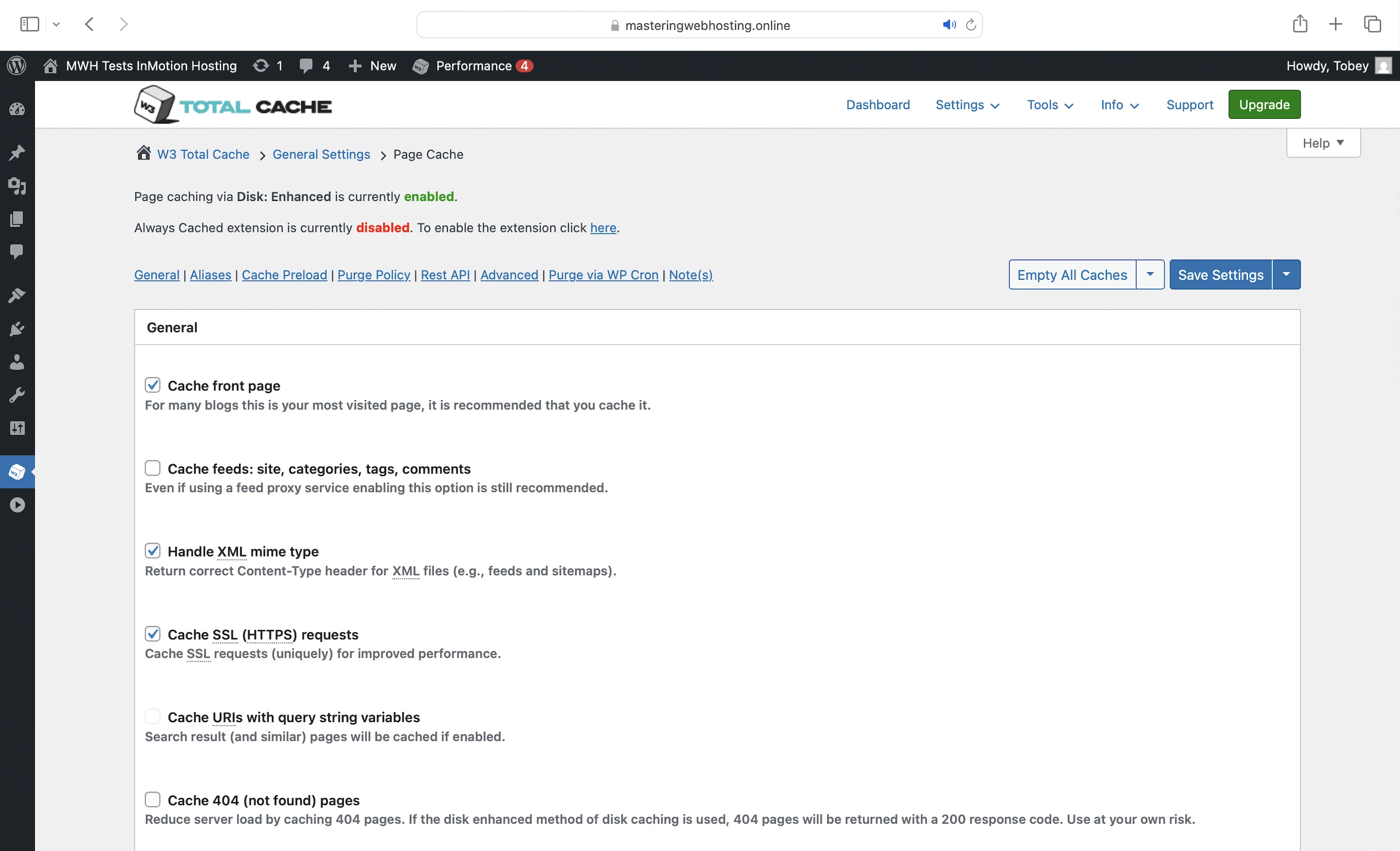Viewport: 1400px width, 851px height.
Task: Open the Dashboard icon in sidebar
Action: coord(17,109)
